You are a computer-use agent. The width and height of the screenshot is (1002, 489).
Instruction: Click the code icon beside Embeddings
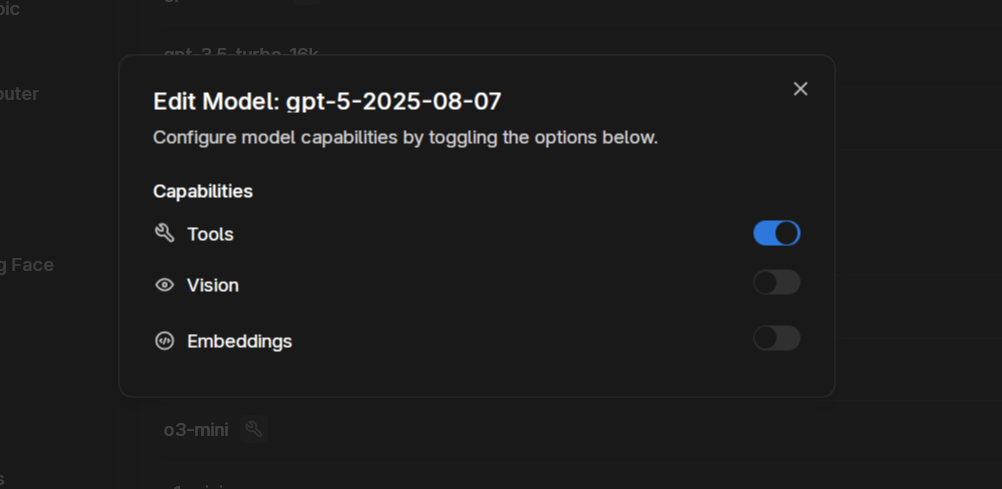tap(165, 341)
